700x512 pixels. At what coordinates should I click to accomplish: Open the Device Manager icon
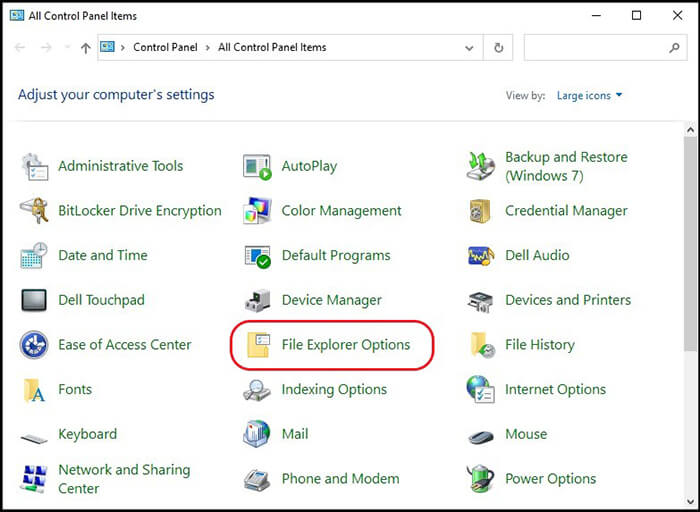(x=258, y=300)
